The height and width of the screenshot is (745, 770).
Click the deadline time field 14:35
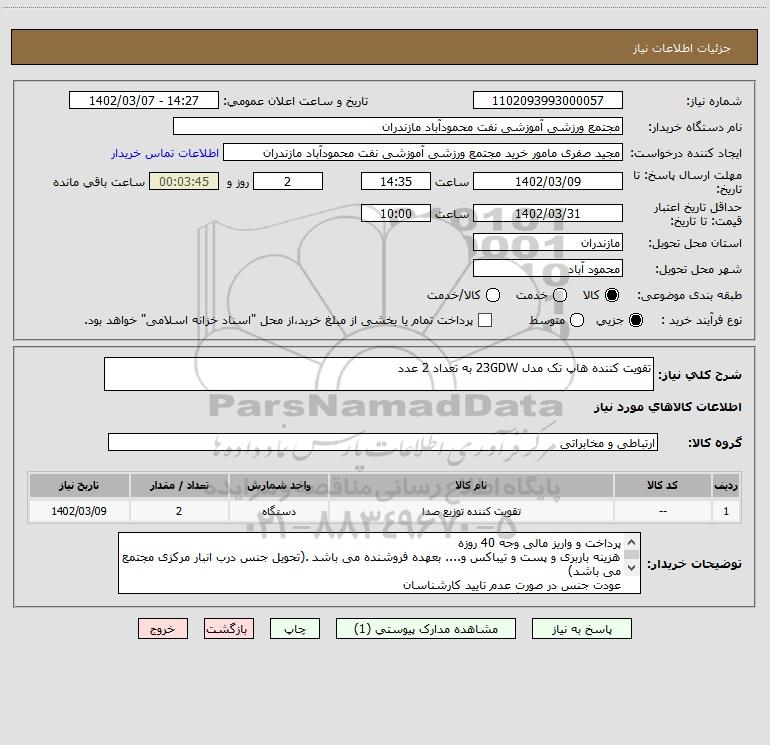coord(396,182)
